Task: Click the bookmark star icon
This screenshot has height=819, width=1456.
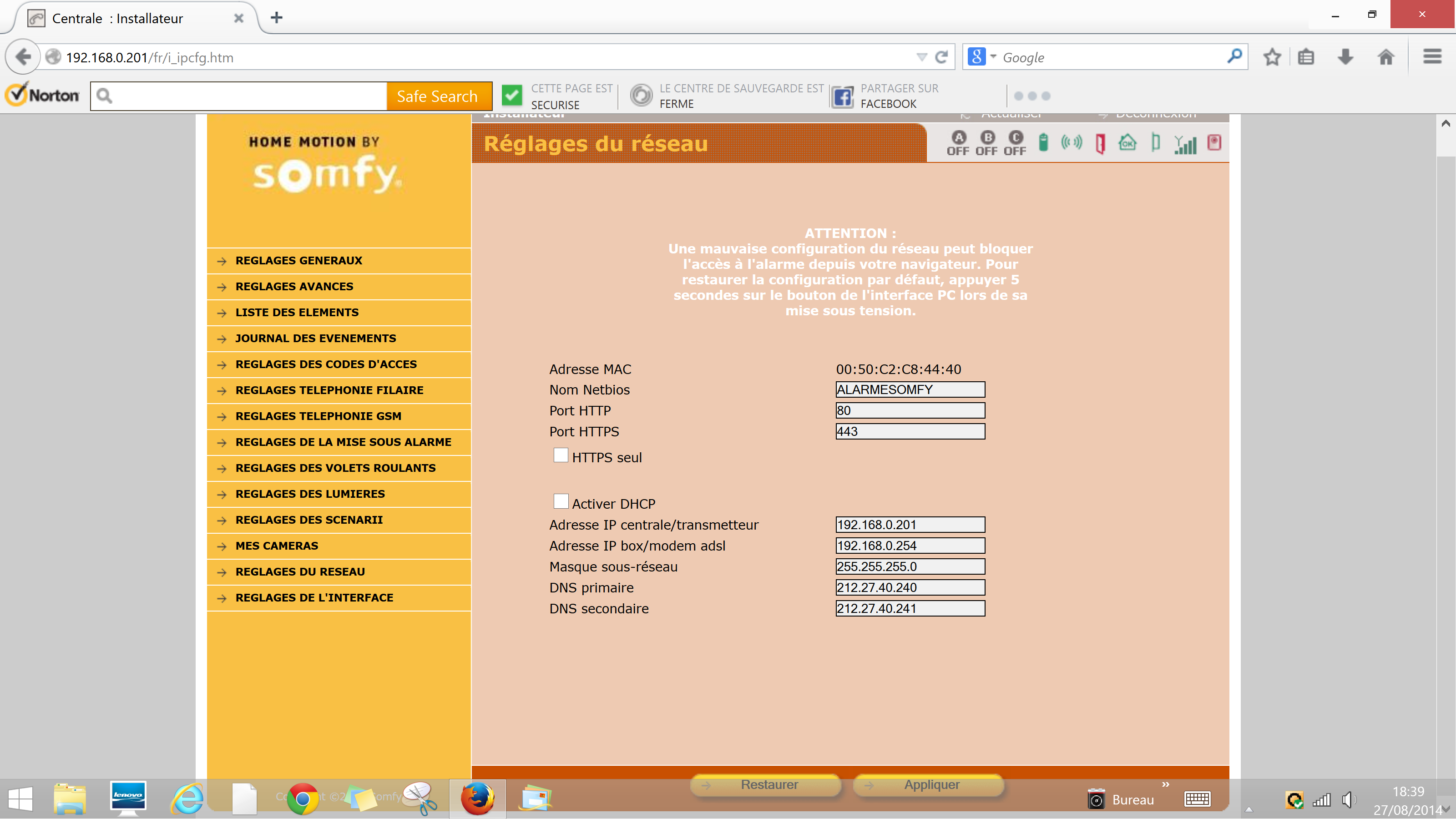Action: click(x=1272, y=57)
